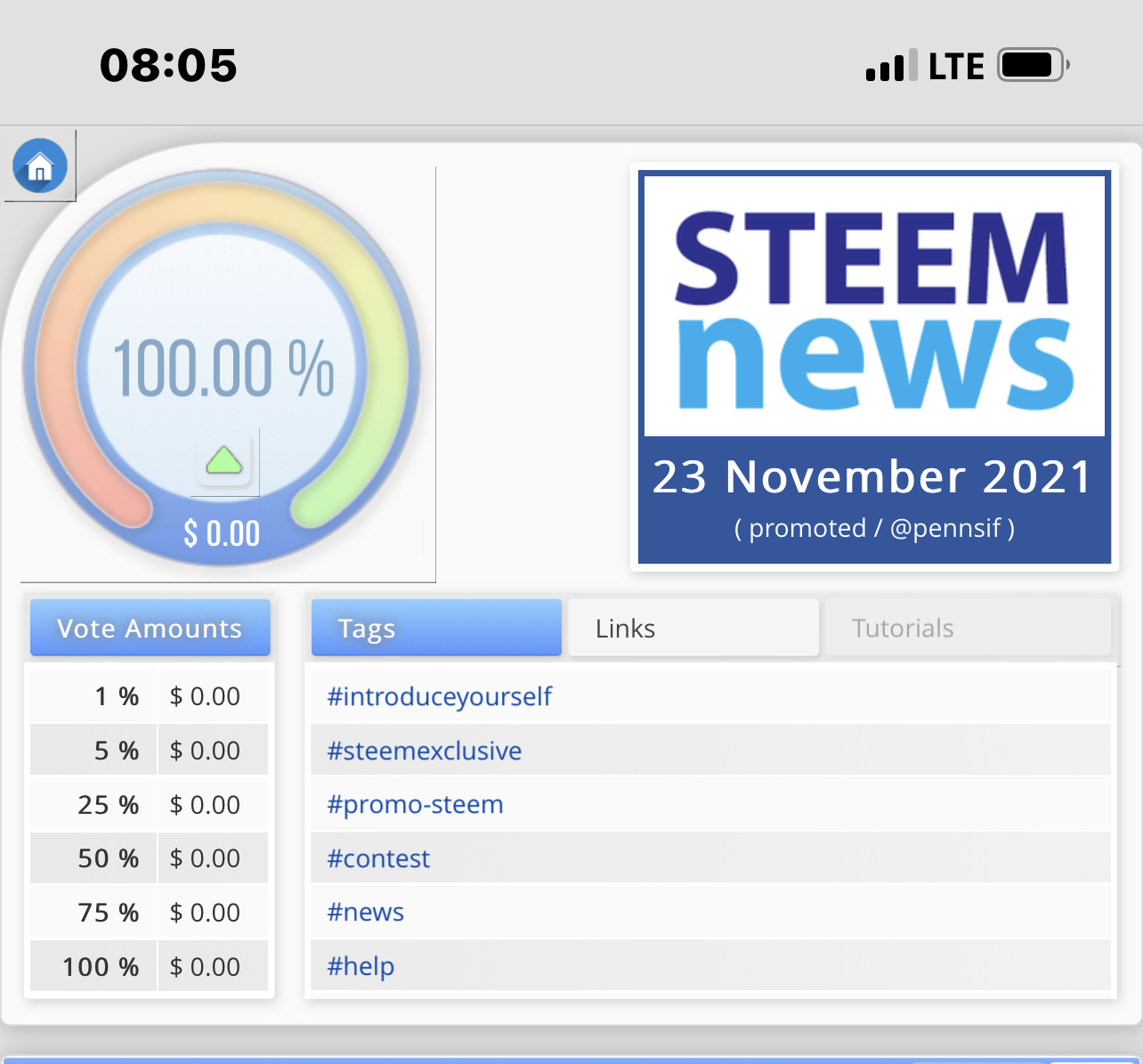Click the 100.00 % voting power gauge
This screenshot has width=1143, height=1064.
coord(223,367)
